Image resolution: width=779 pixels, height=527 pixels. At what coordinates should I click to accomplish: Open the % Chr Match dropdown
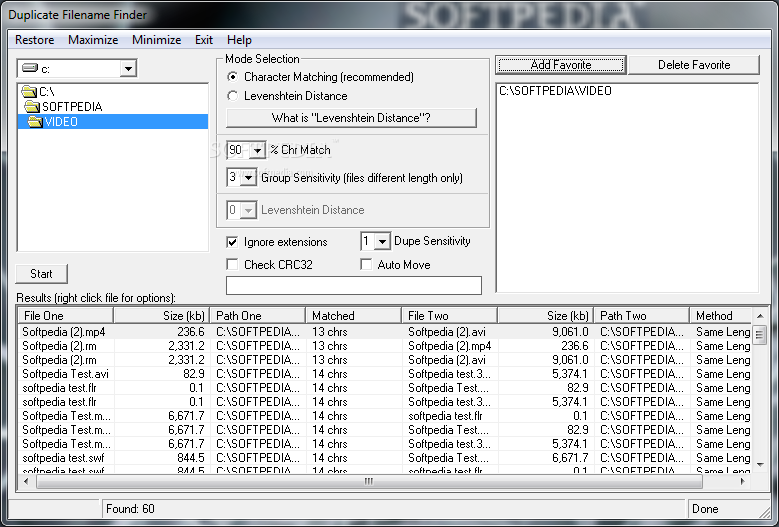257,150
